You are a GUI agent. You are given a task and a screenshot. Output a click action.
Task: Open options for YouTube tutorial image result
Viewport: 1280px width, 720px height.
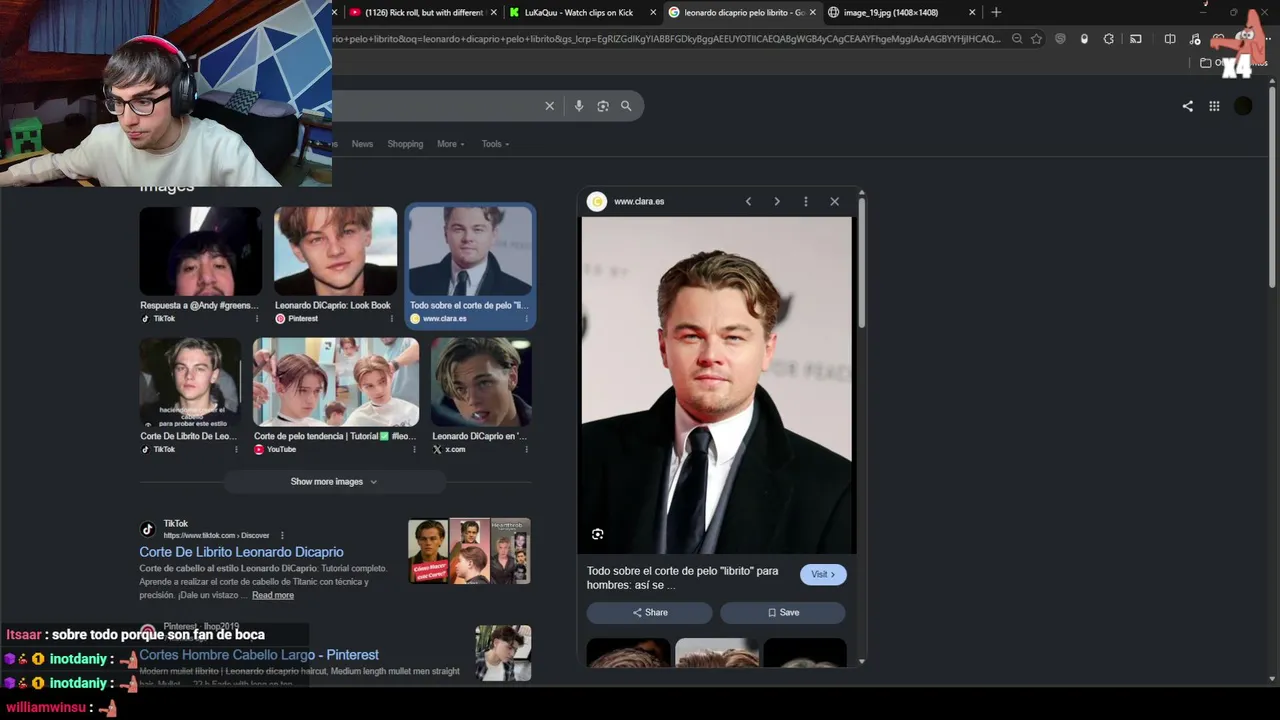[x=414, y=450]
